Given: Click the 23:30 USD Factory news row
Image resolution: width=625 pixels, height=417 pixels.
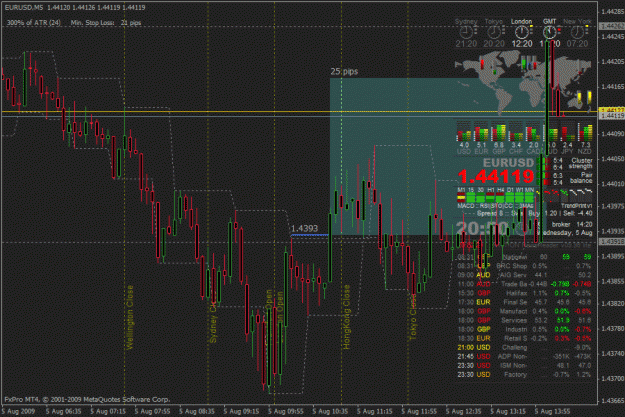Looking at the screenshot, I should 525,375.
